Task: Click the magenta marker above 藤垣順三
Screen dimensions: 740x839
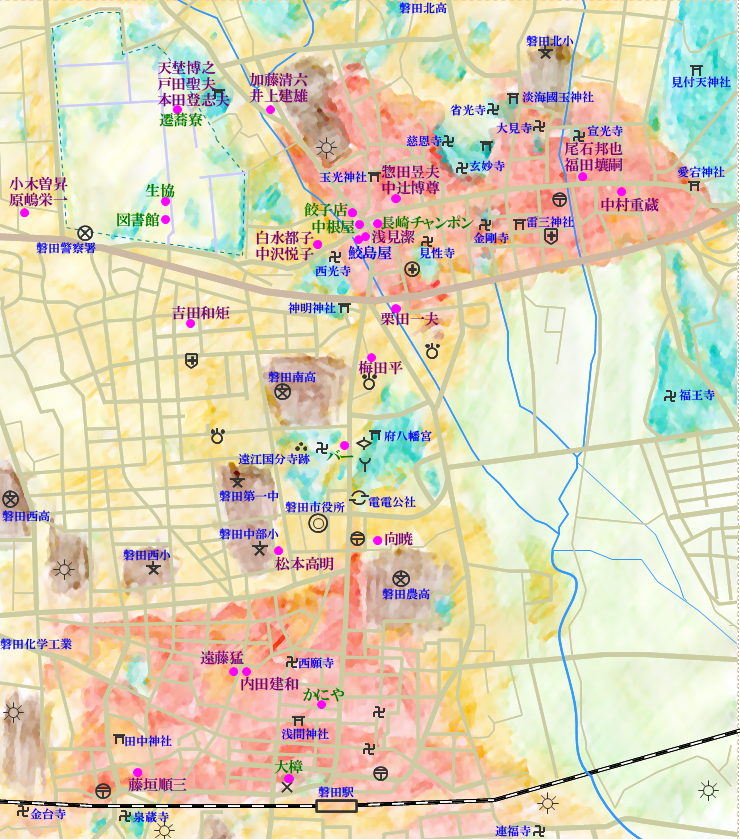Action: tap(137, 772)
